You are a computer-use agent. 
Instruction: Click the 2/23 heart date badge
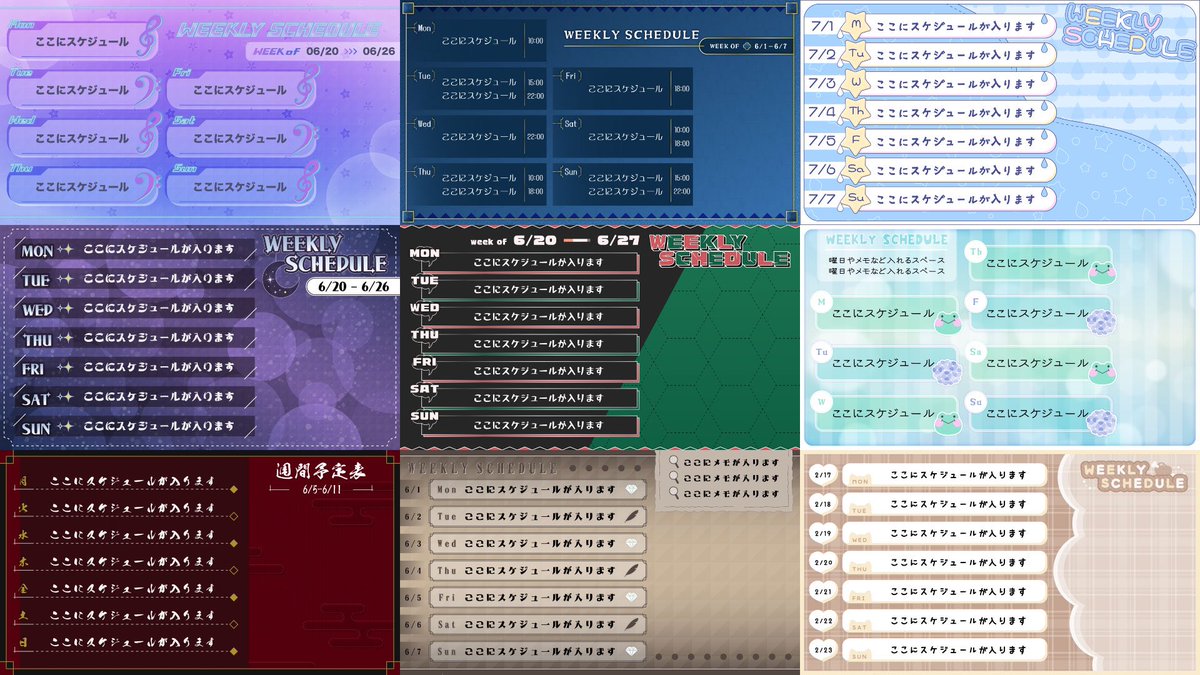point(824,651)
